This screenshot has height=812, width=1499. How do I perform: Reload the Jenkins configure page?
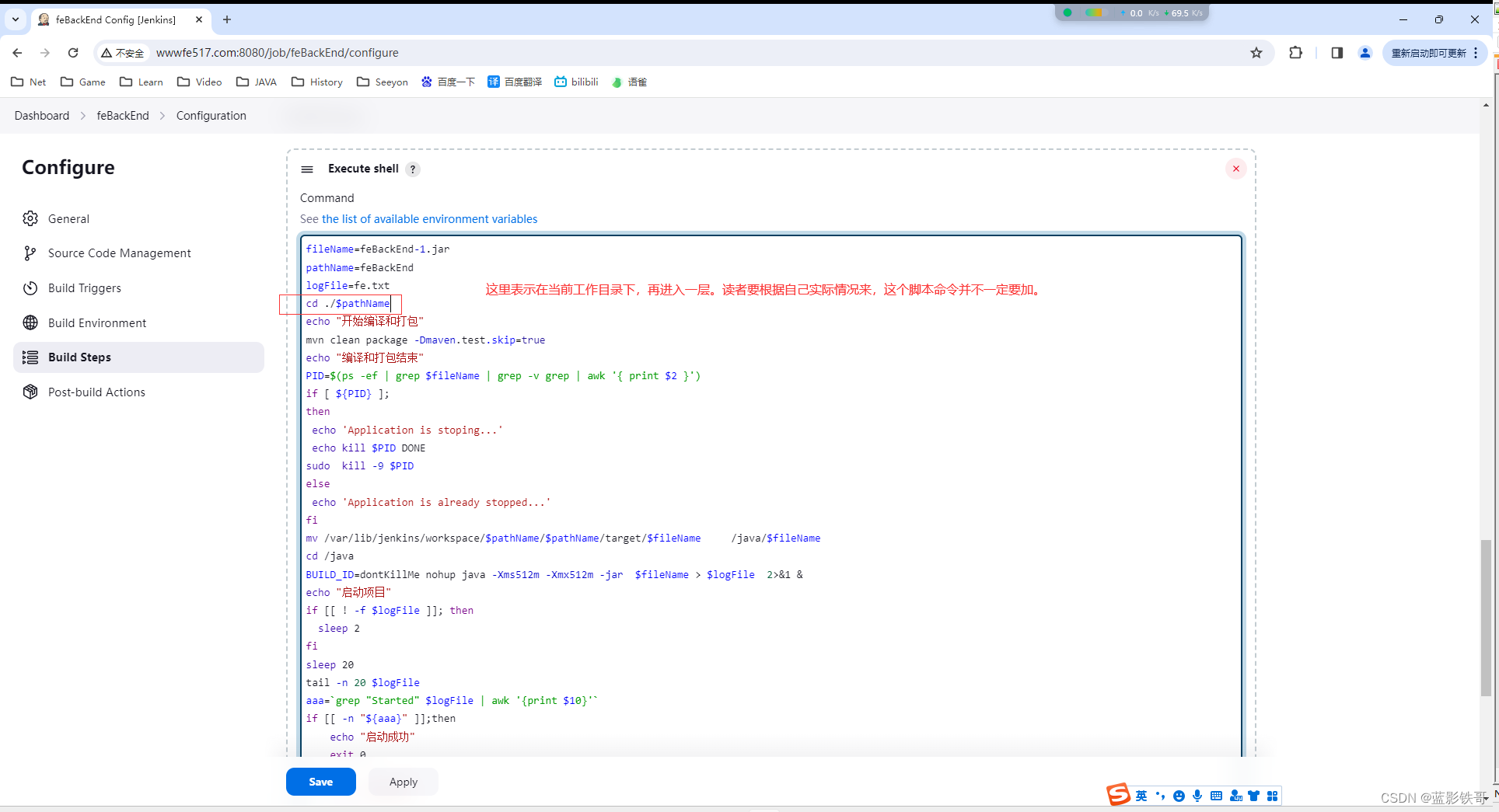tap(73, 53)
